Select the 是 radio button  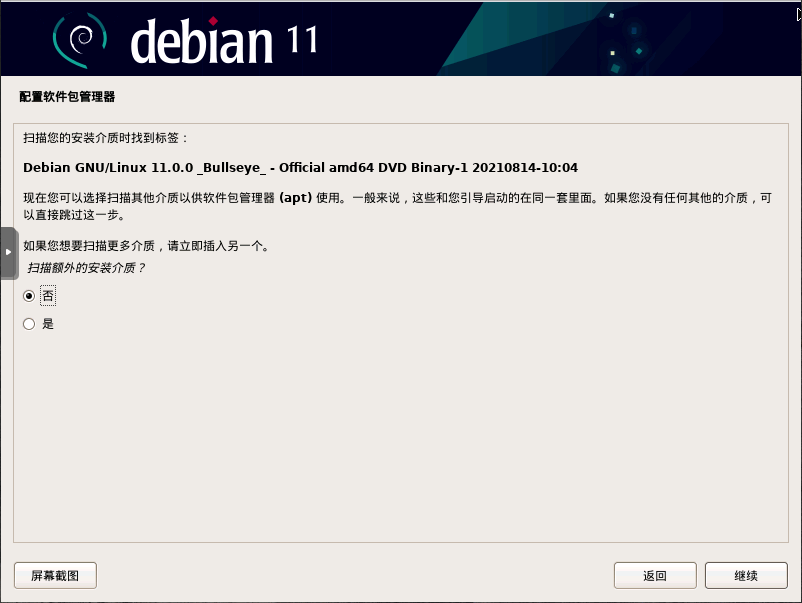click(x=29, y=324)
